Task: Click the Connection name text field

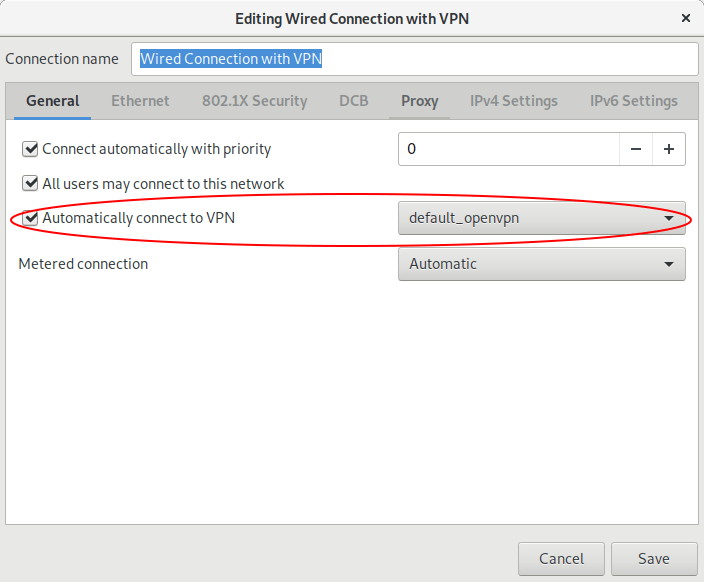Action: (x=414, y=59)
